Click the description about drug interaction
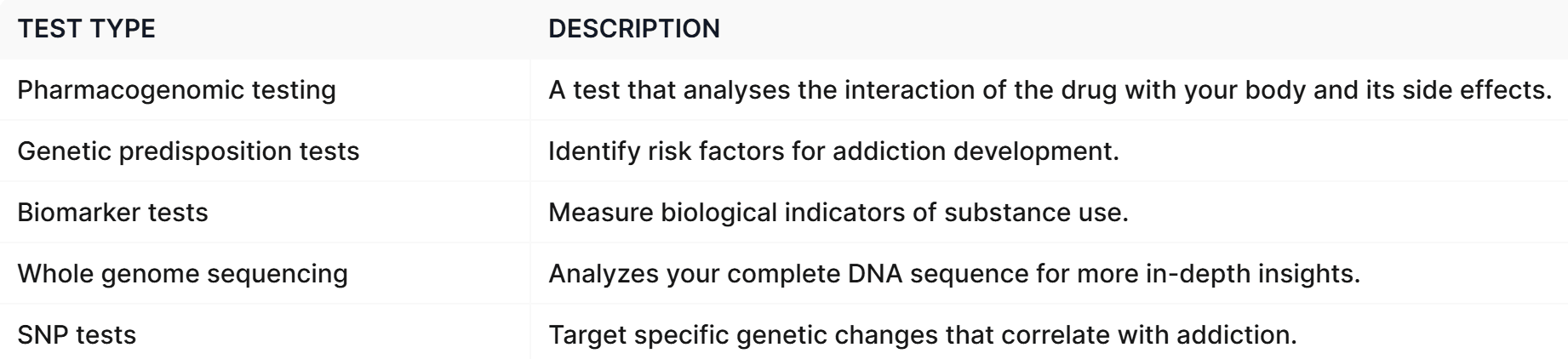The image size is (1568, 359). (1049, 90)
